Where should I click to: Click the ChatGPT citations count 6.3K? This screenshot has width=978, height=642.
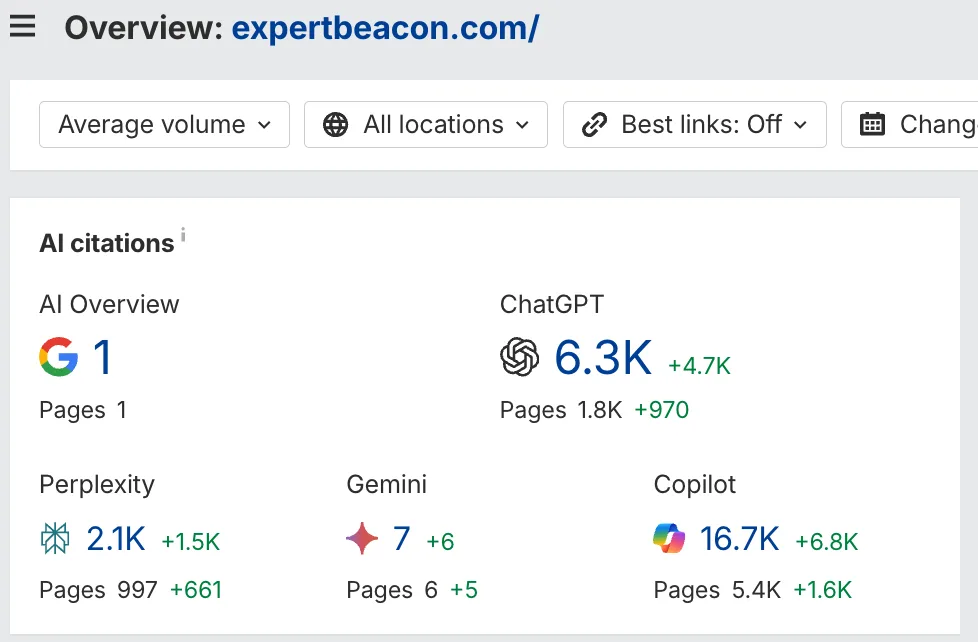point(604,358)
